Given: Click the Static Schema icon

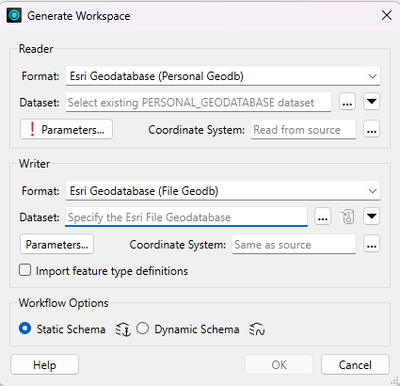Looking at the screenshot, I should (x=123, y=330).
